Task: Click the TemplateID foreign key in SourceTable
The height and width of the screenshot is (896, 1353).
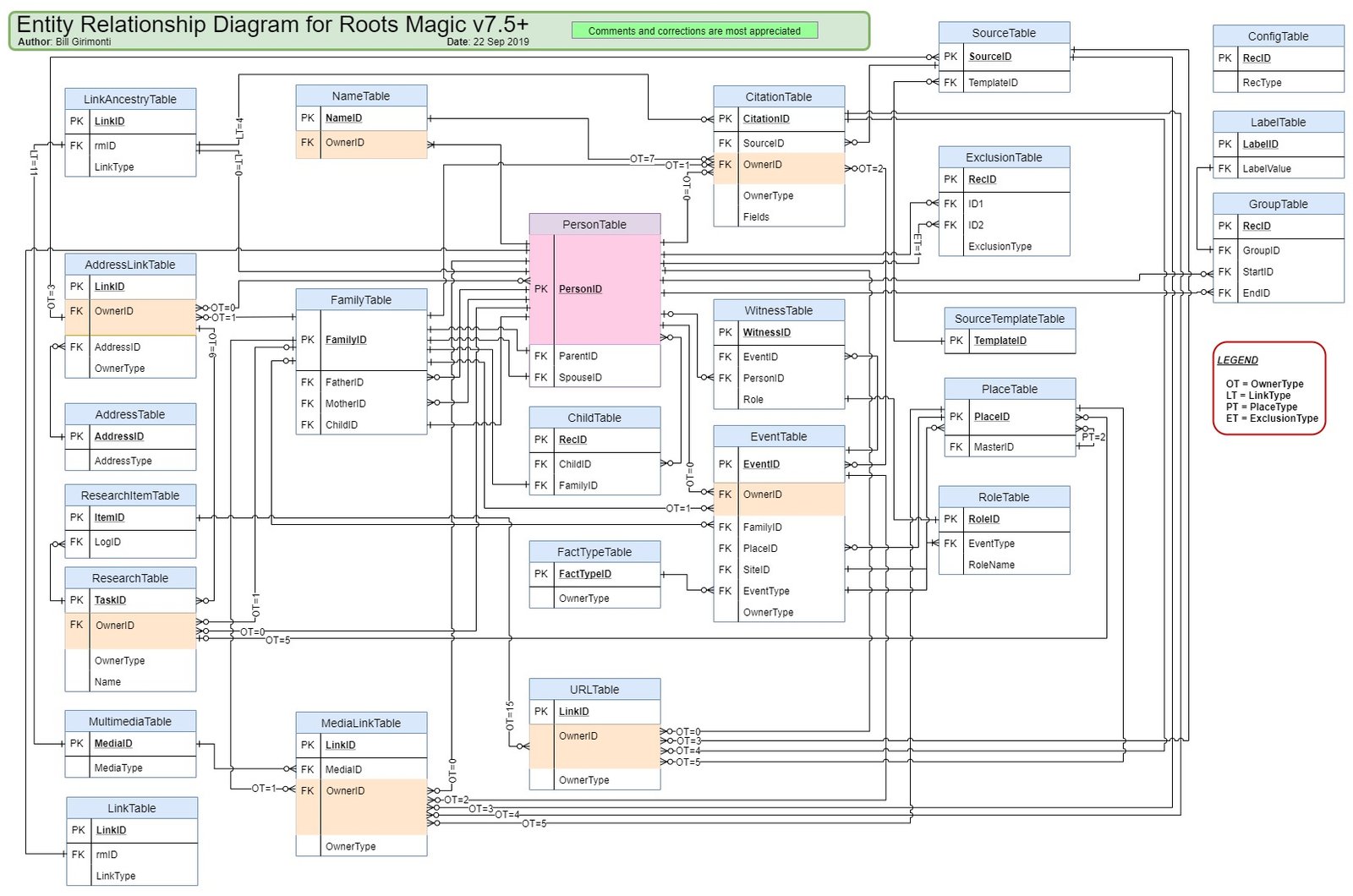Action: [x=993, y=83]
